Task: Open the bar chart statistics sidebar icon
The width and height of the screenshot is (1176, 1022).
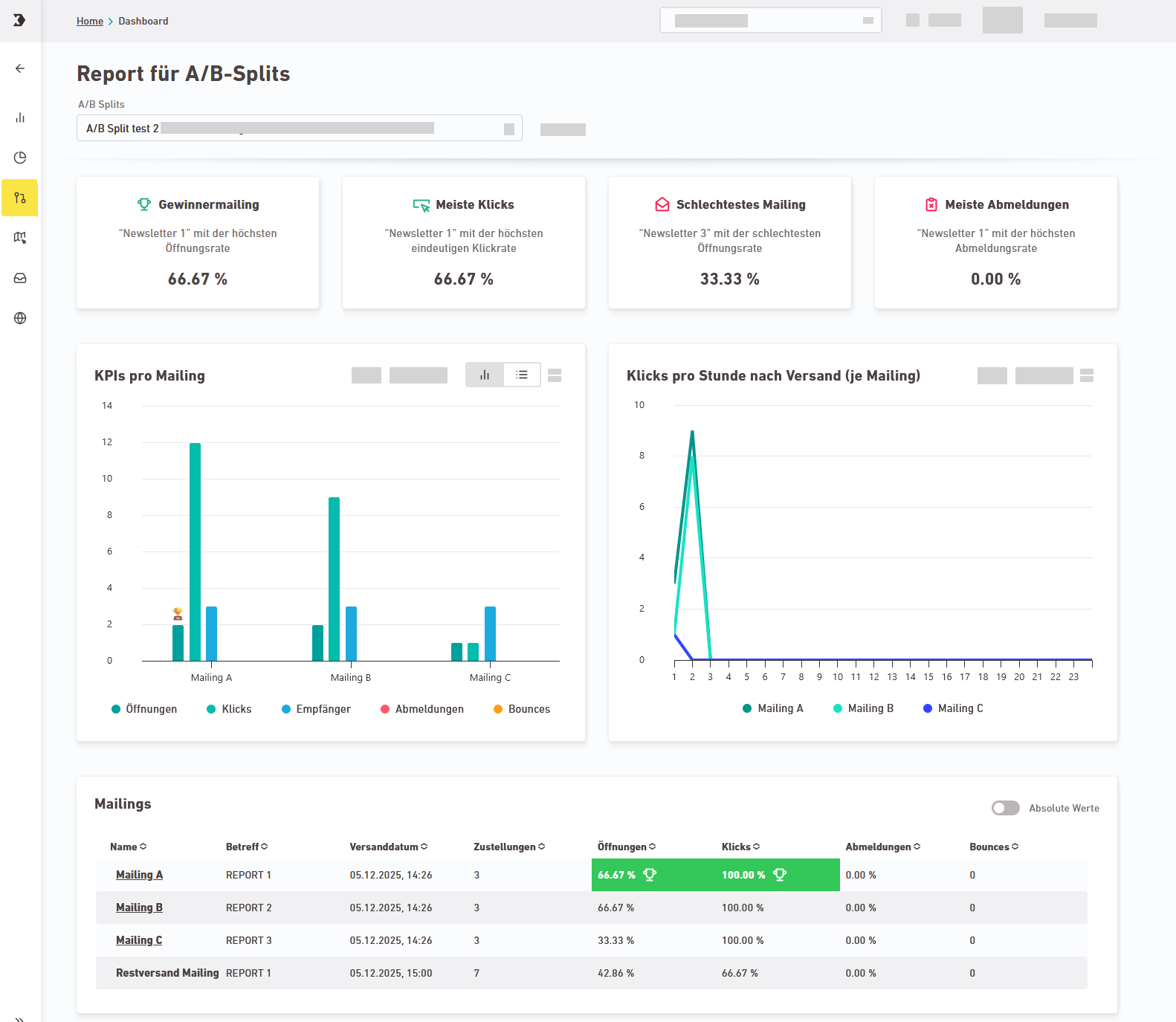Action: click(x=20, y=118)
